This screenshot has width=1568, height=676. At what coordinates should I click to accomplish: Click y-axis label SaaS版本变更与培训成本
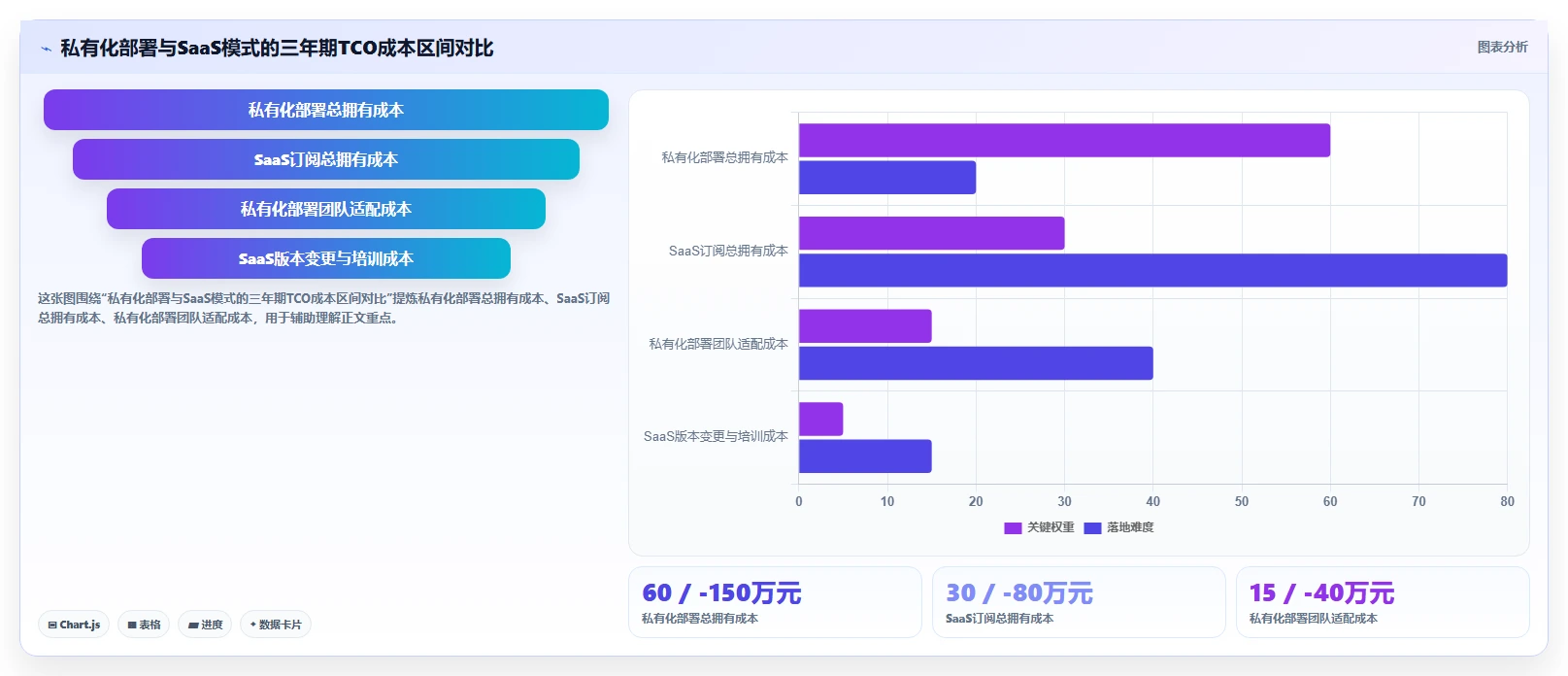(716, 437)
